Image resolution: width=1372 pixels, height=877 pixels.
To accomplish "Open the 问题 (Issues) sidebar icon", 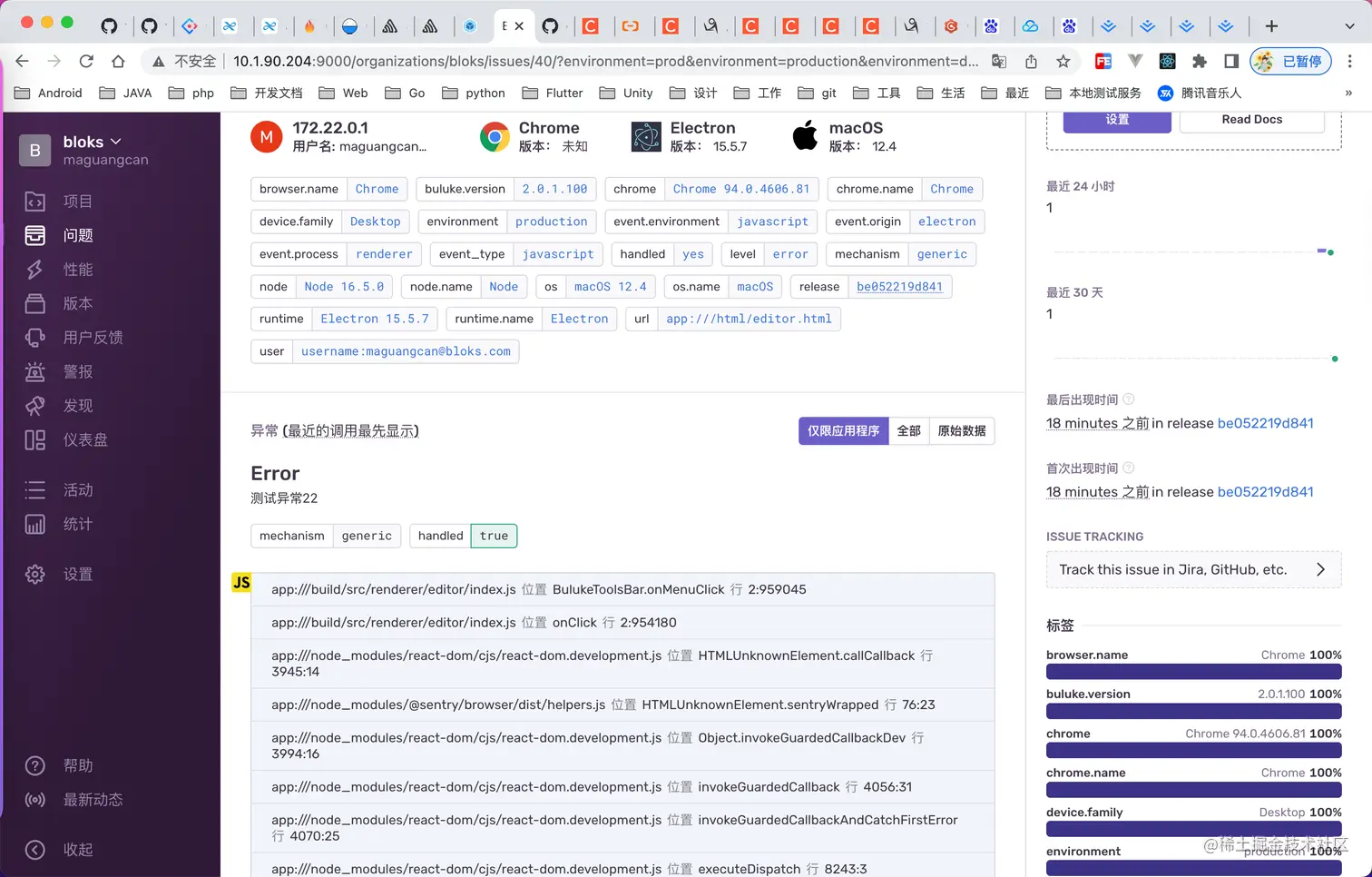I will [34, 235].
